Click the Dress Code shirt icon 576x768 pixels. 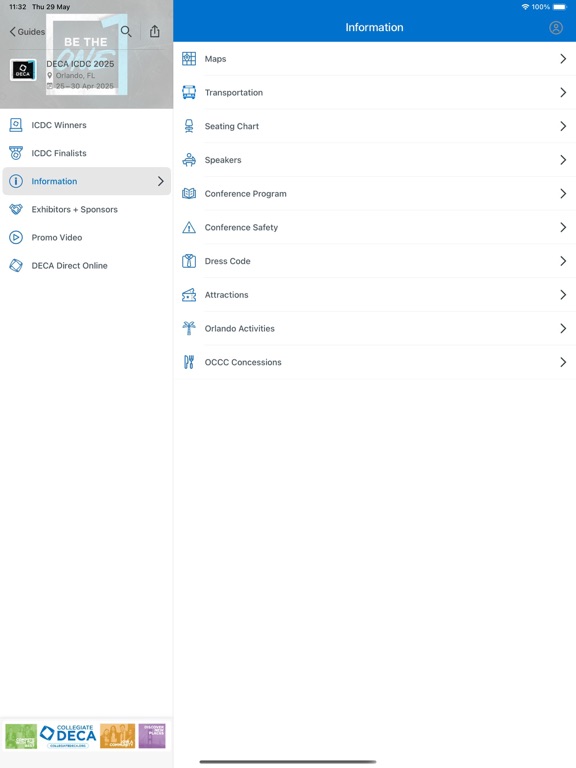(x=189, y=261)
